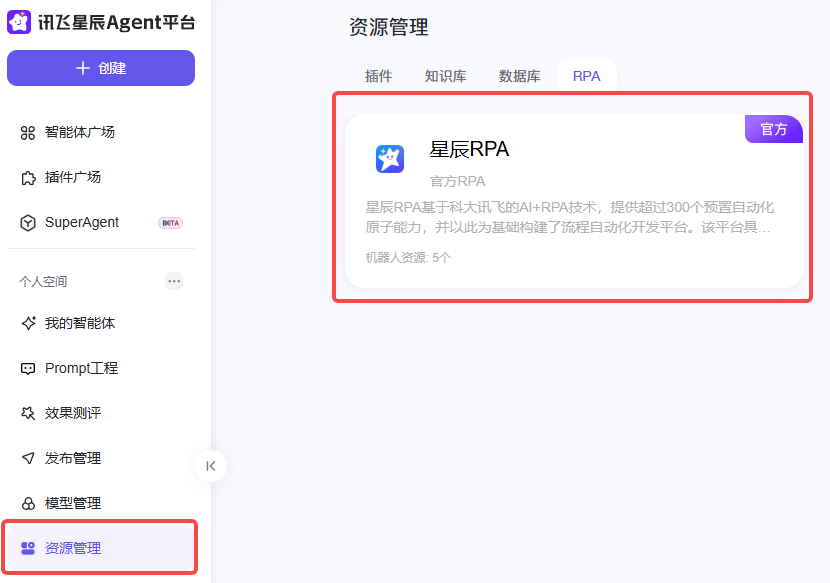
Task: Click the 星辰RPA star app icon
Action: coord(389,158)
